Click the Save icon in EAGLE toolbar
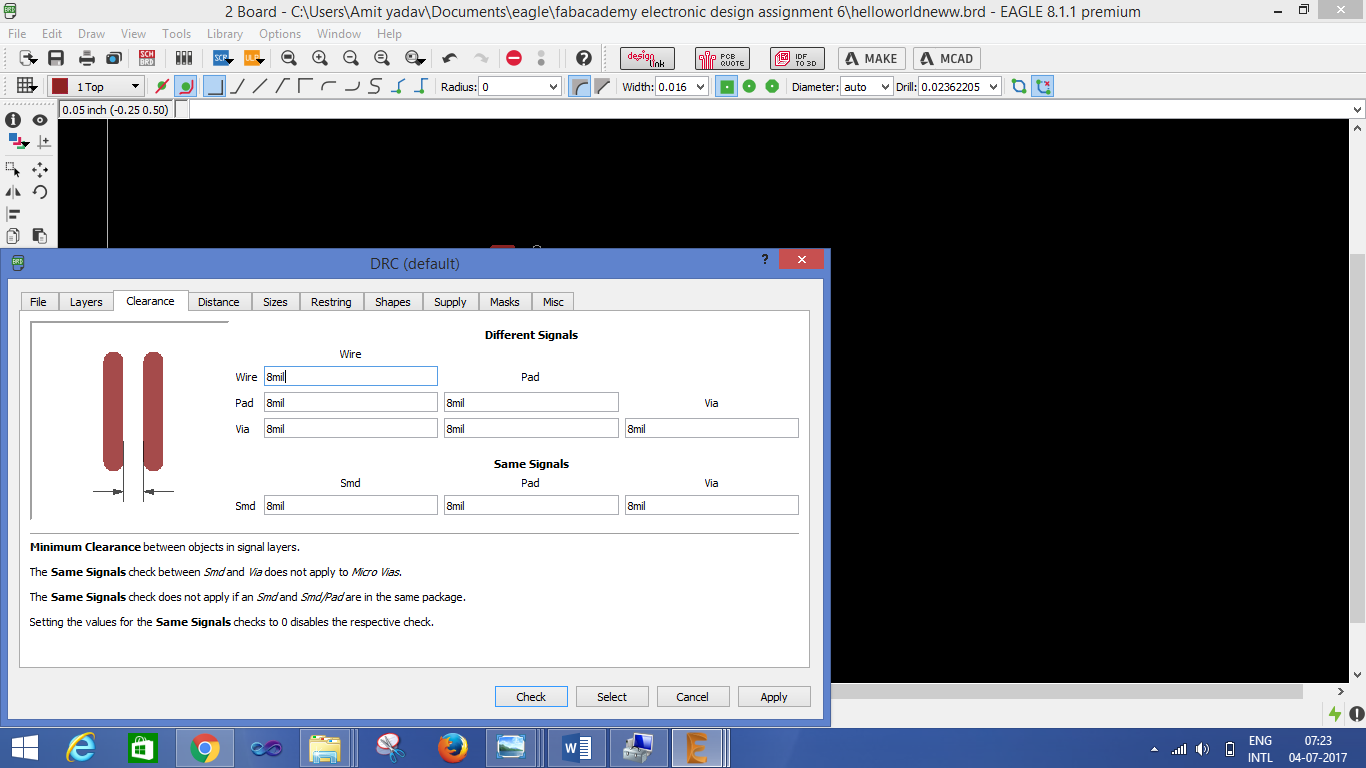The height and width of the screenshot is (768, 1366). point(57,58)
